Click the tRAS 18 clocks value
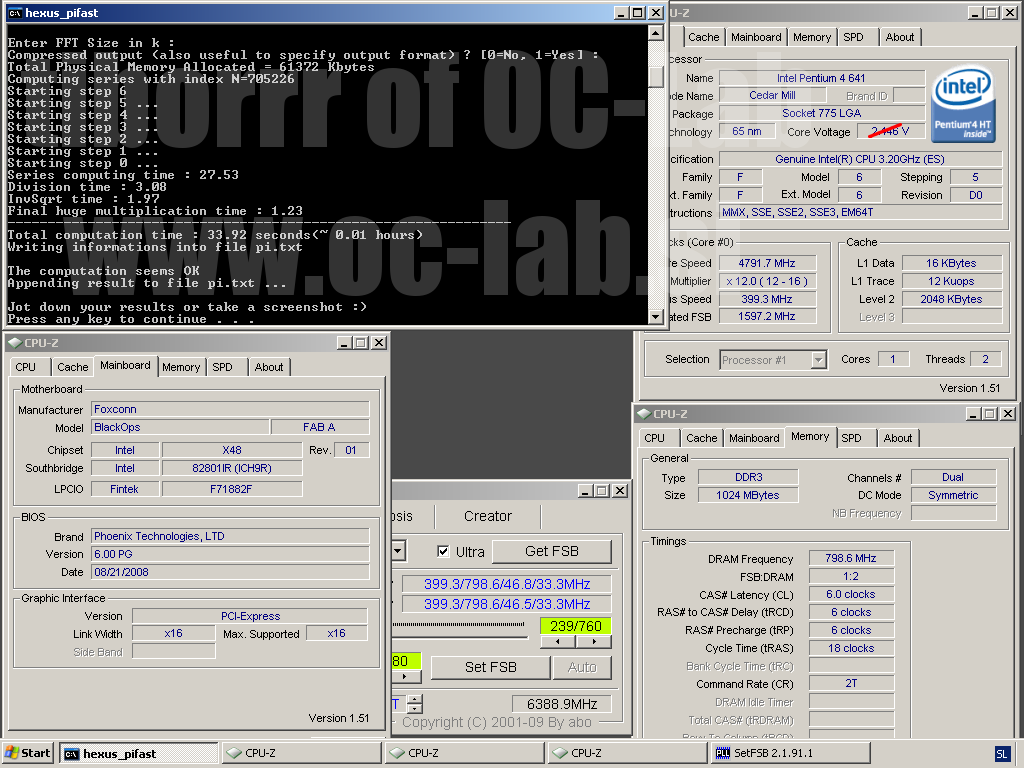This screenshot has width=1024, height=768. [x=851, y=648]
